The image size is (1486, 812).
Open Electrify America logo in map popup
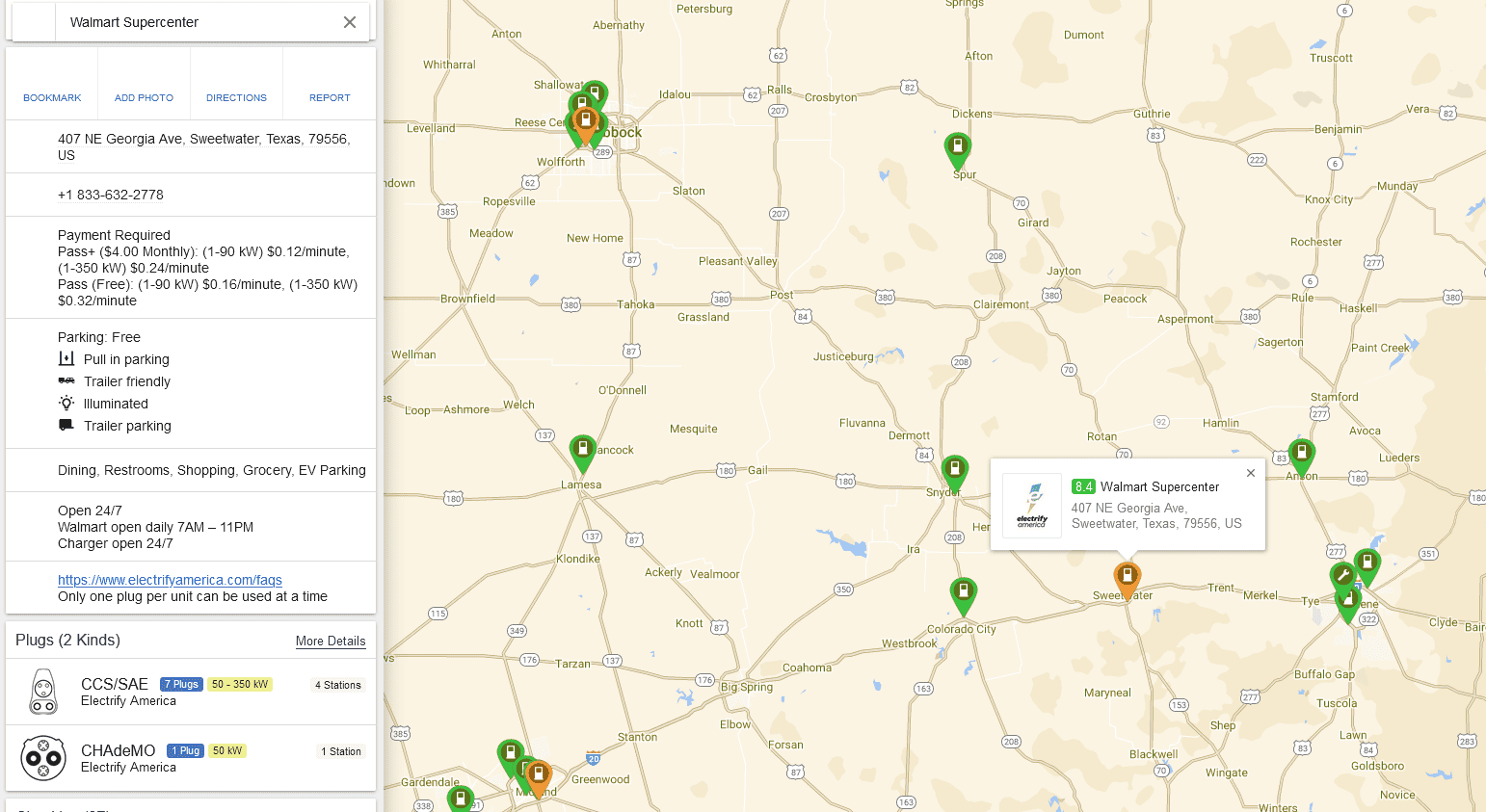click(x=1032, y=505)
